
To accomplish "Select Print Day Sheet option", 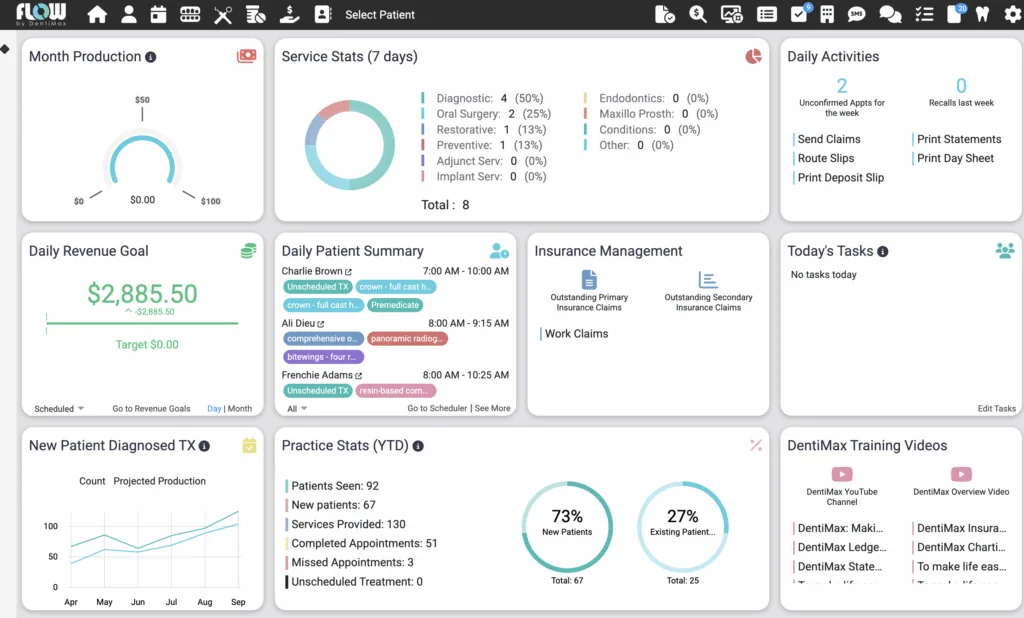I will pyautogui.click(x=955, y=158).
